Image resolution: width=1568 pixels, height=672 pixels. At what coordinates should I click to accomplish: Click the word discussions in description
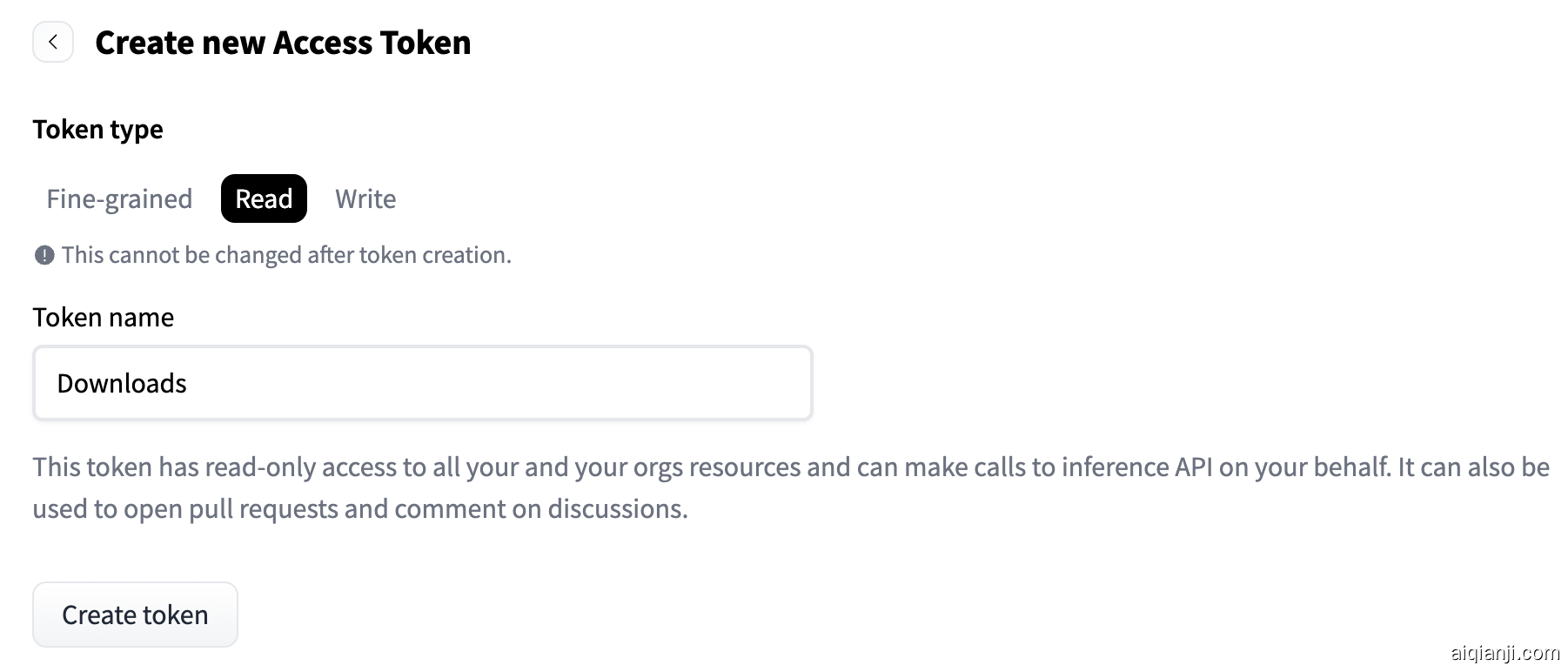click(x=617, y=509)
